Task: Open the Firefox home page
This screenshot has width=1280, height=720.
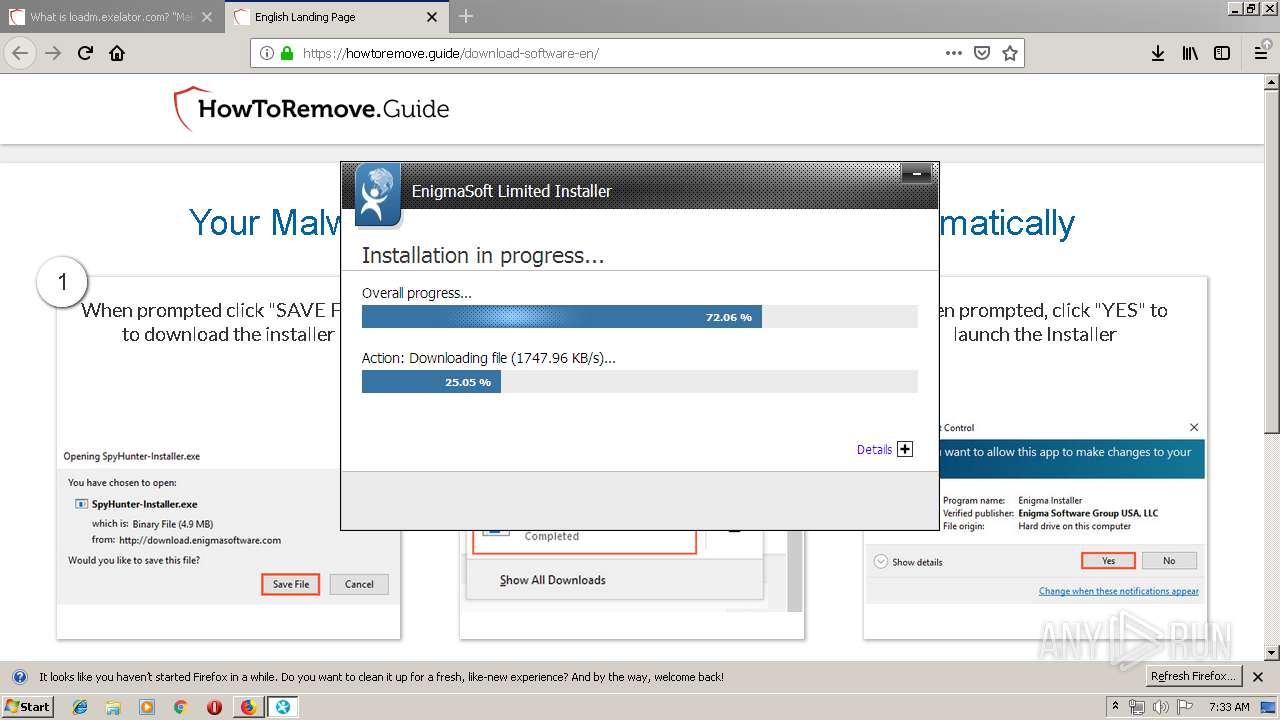Action: coord(117,53)
